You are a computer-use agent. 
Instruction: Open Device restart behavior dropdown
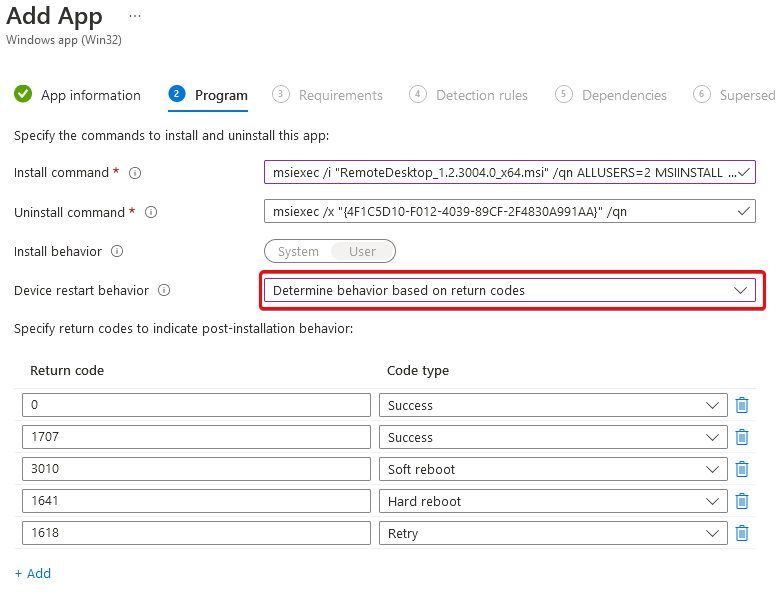510,290
